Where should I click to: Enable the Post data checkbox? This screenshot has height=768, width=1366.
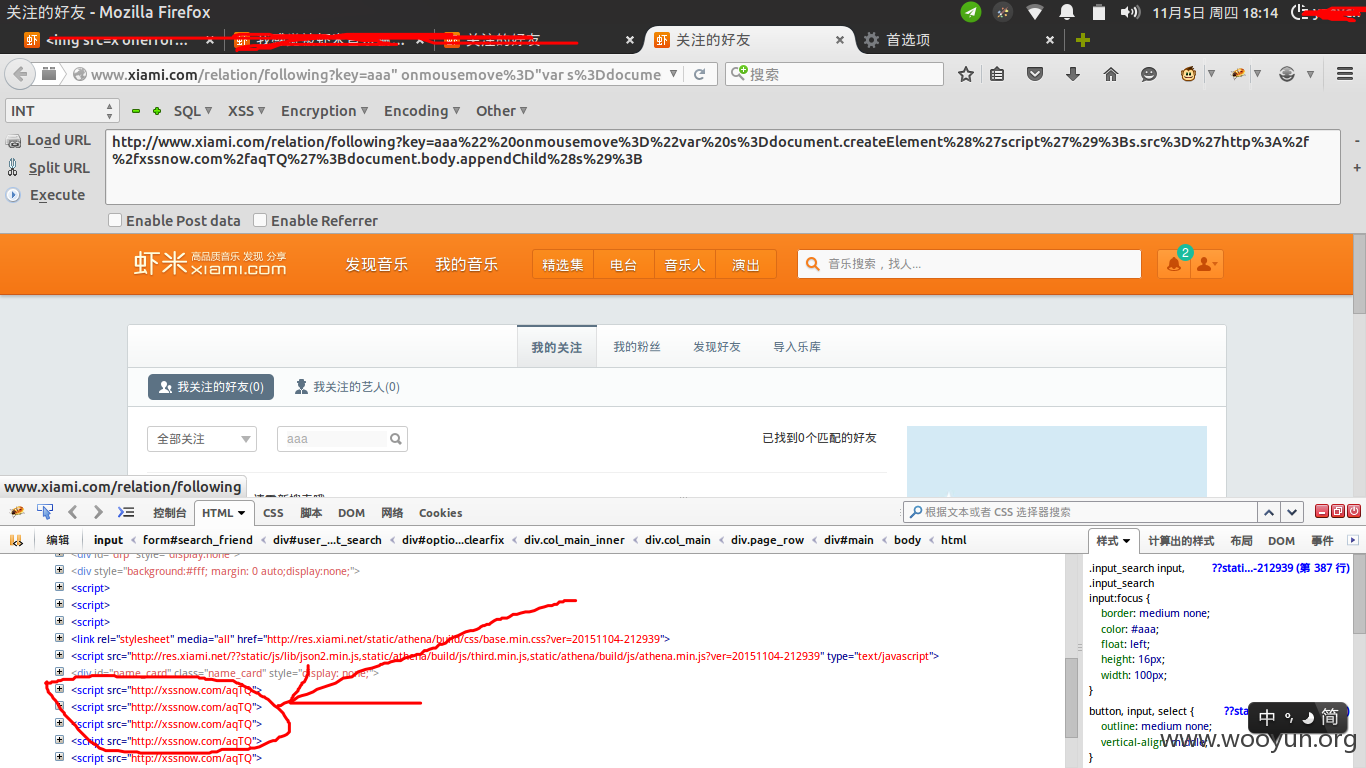pyautogui.click(x=115, y=220)
